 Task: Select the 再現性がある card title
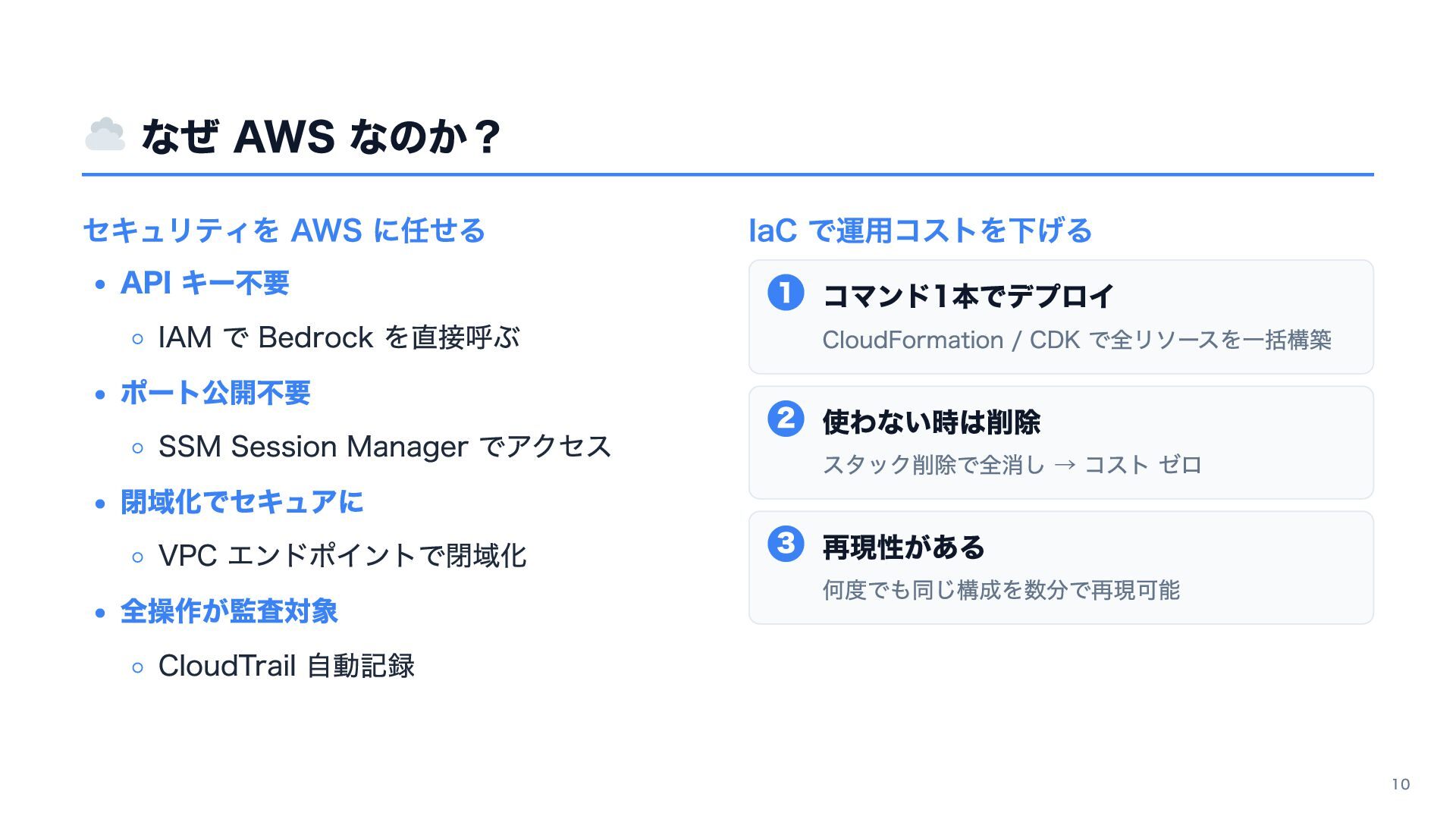click(904, 547)
